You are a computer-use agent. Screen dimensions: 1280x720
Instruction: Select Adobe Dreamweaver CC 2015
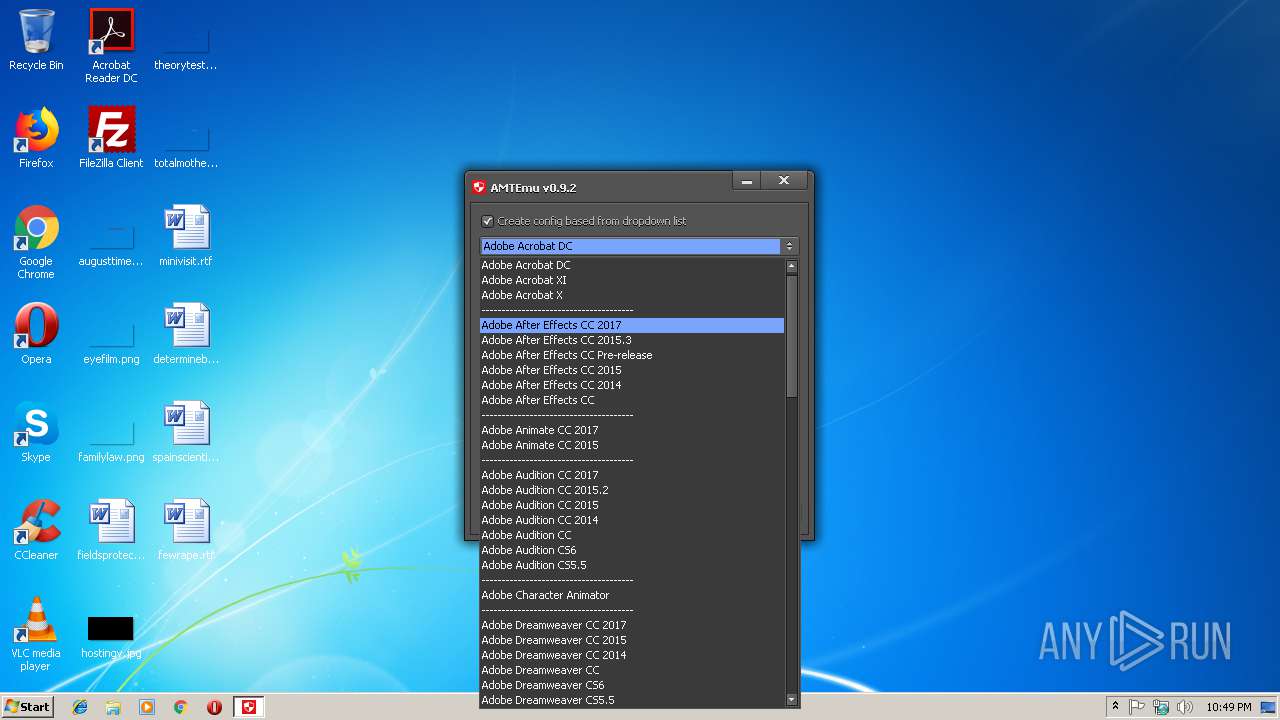click(x=632, y=640)
